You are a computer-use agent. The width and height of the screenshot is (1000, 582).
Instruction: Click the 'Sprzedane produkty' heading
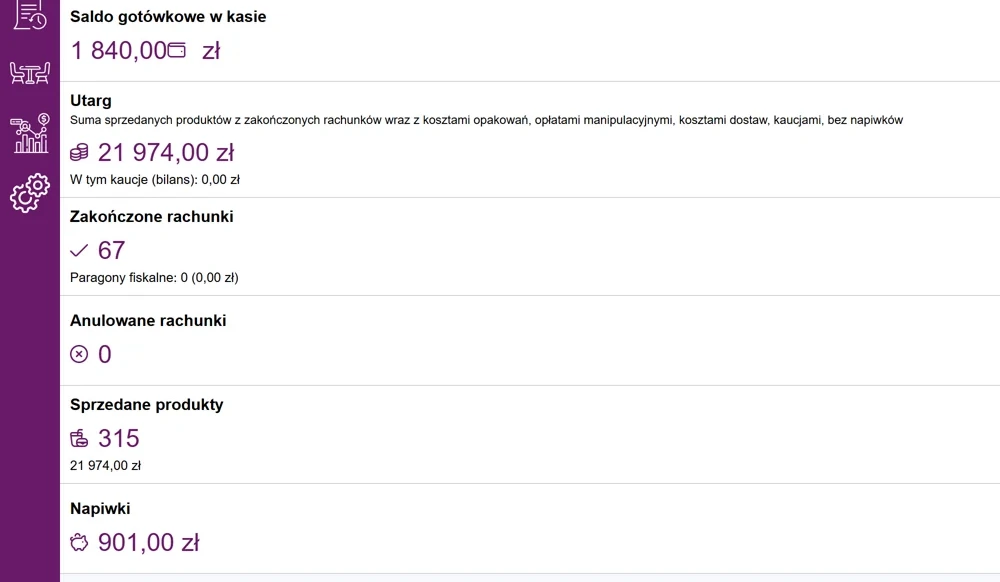147,405
